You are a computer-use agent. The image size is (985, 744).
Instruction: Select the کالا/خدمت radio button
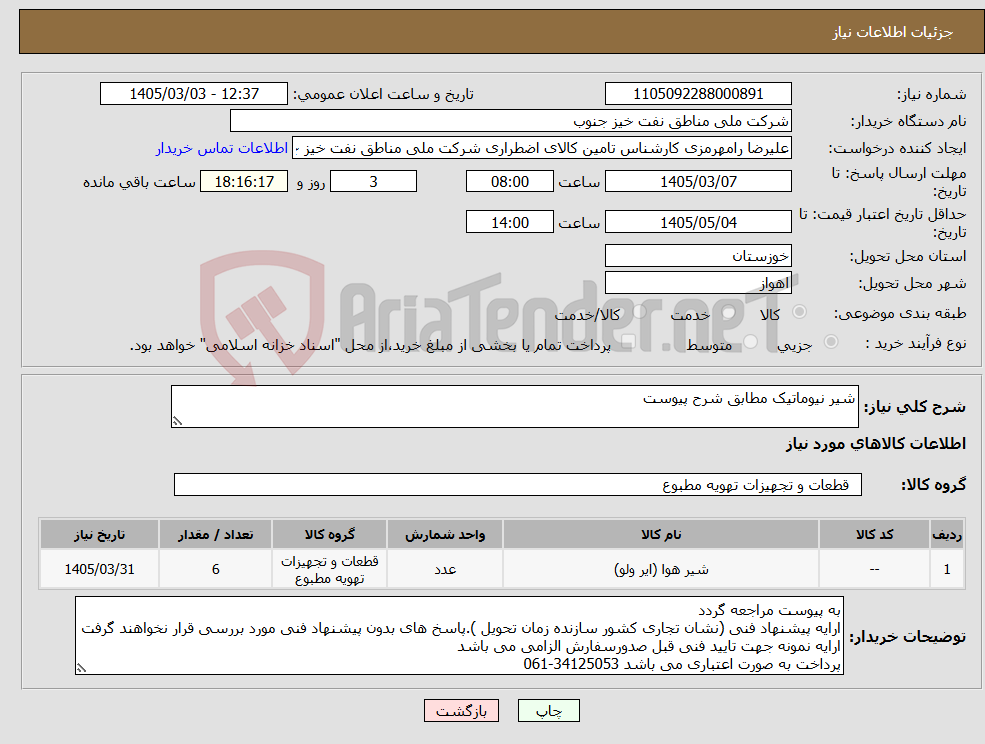pos(639,312)
